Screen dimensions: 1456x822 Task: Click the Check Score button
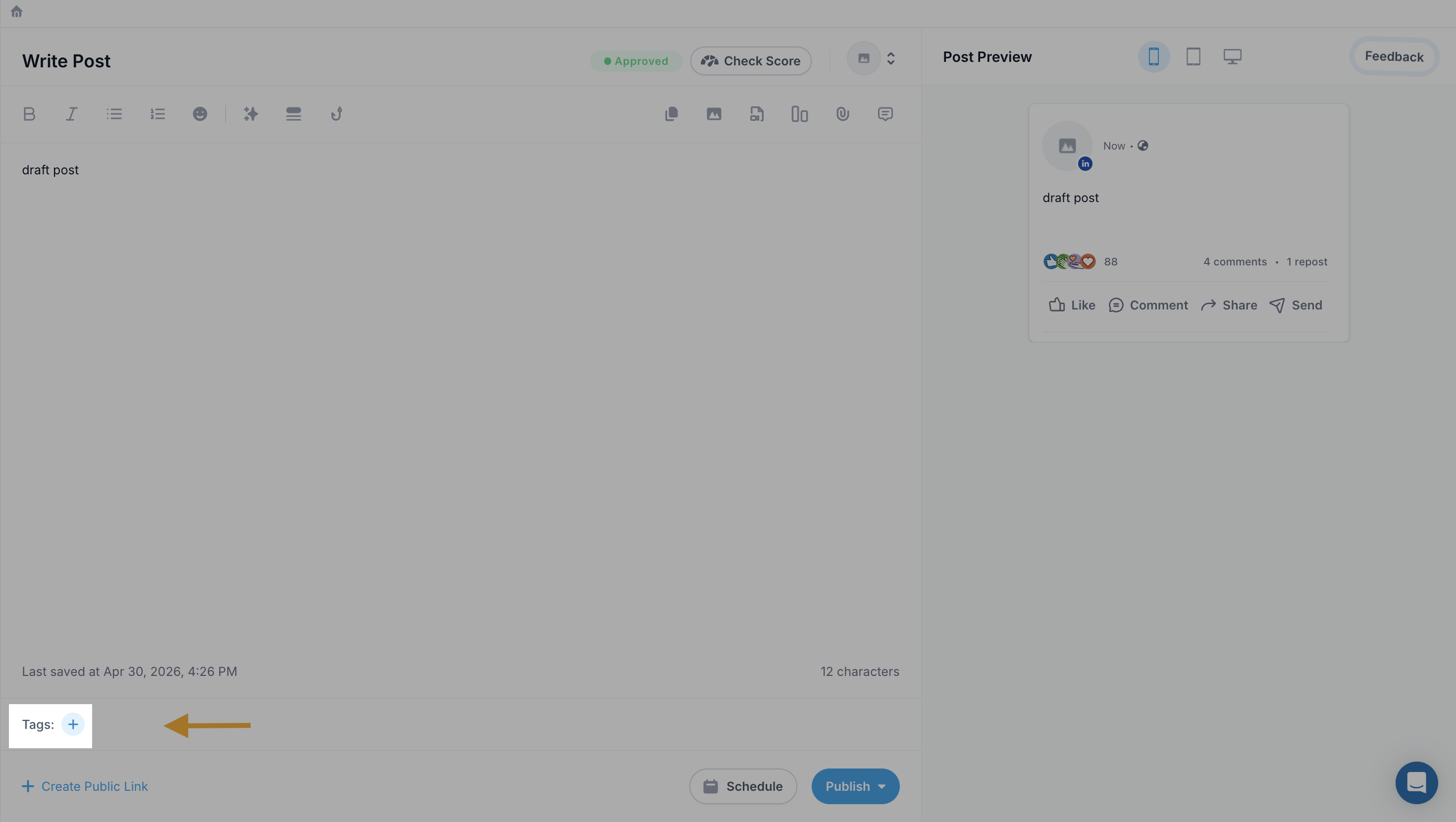[751, 61]
